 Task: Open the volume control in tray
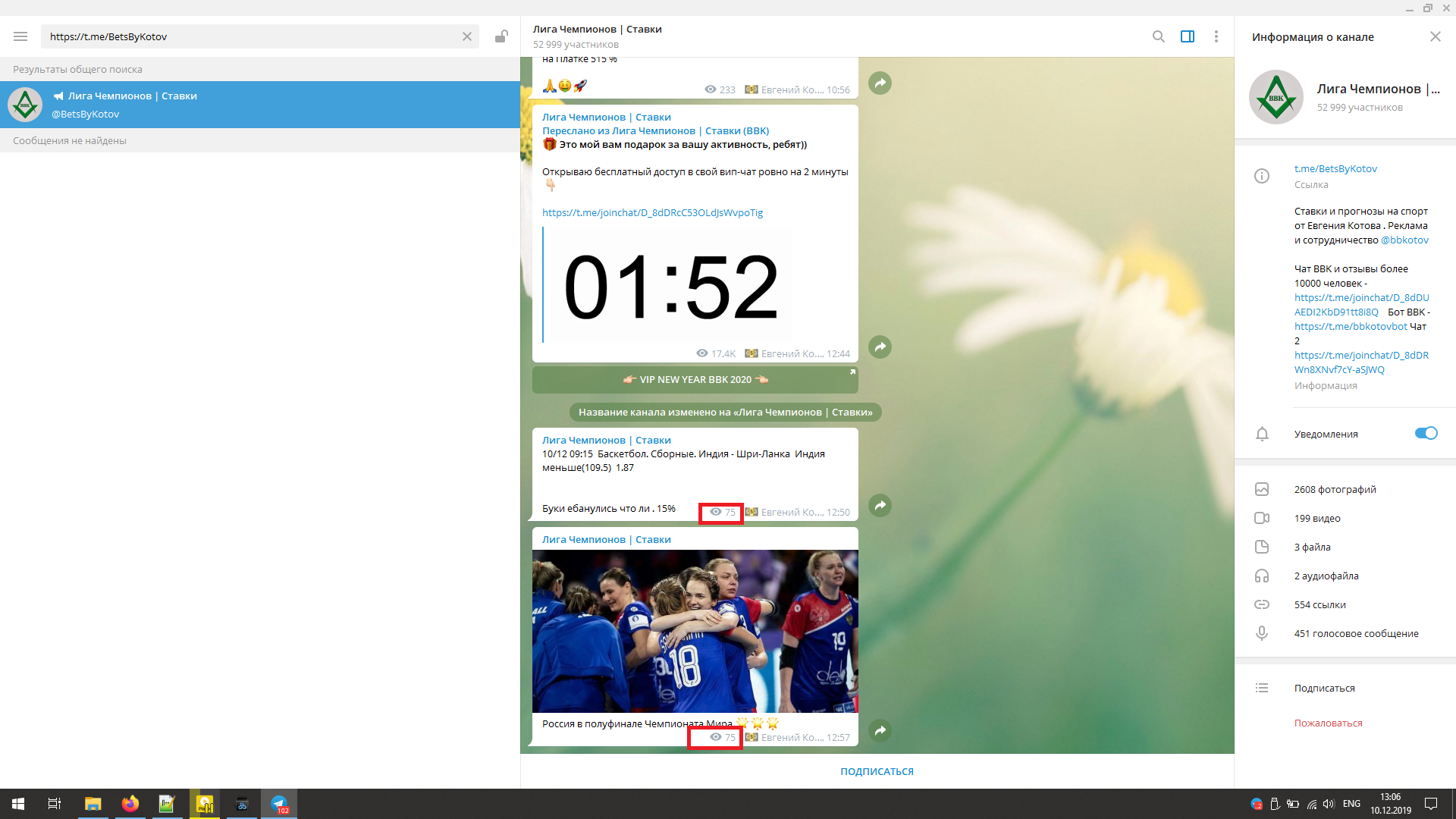point(1329,804)
